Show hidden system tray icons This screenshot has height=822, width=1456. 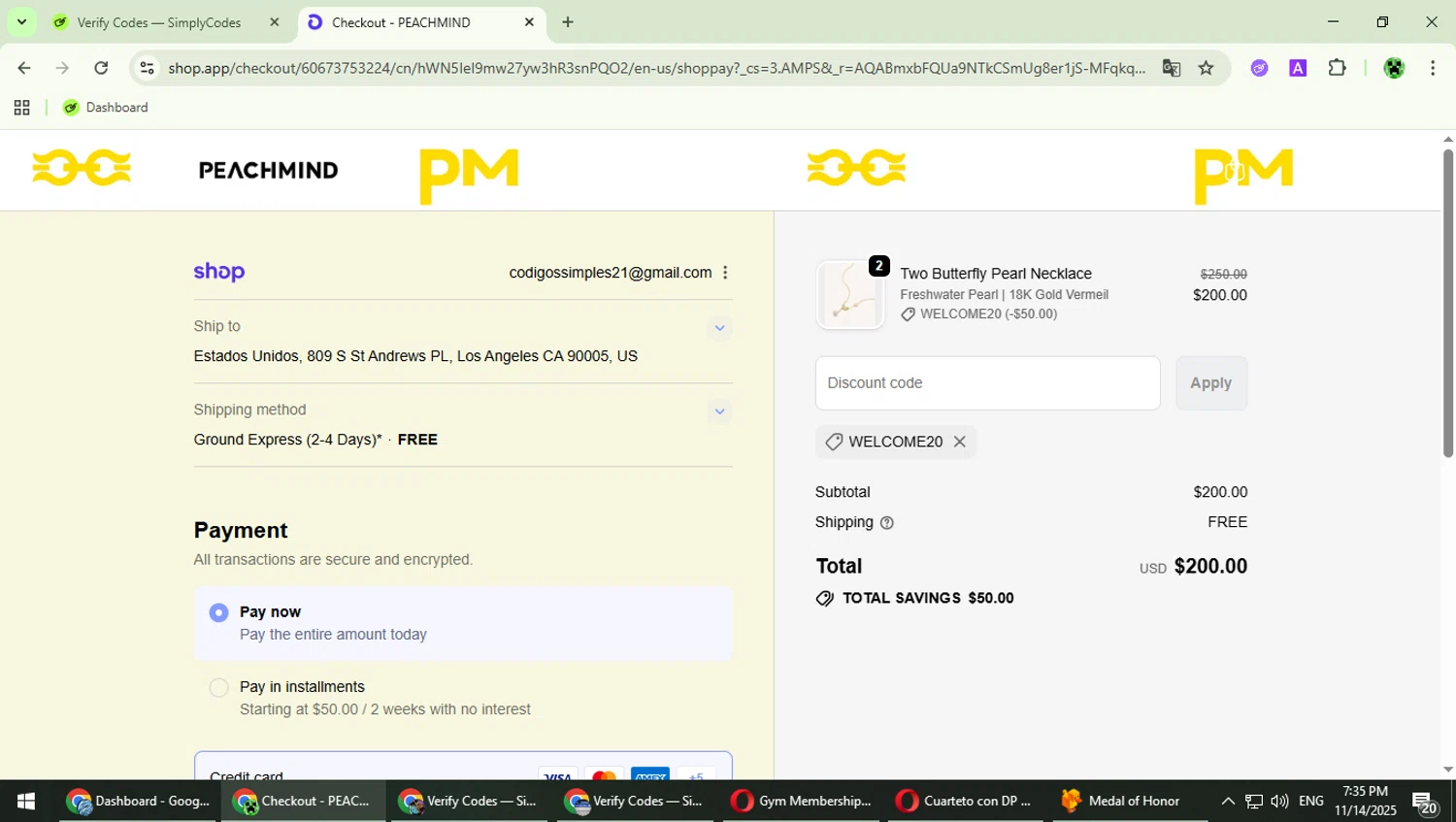click(1227, 801)
